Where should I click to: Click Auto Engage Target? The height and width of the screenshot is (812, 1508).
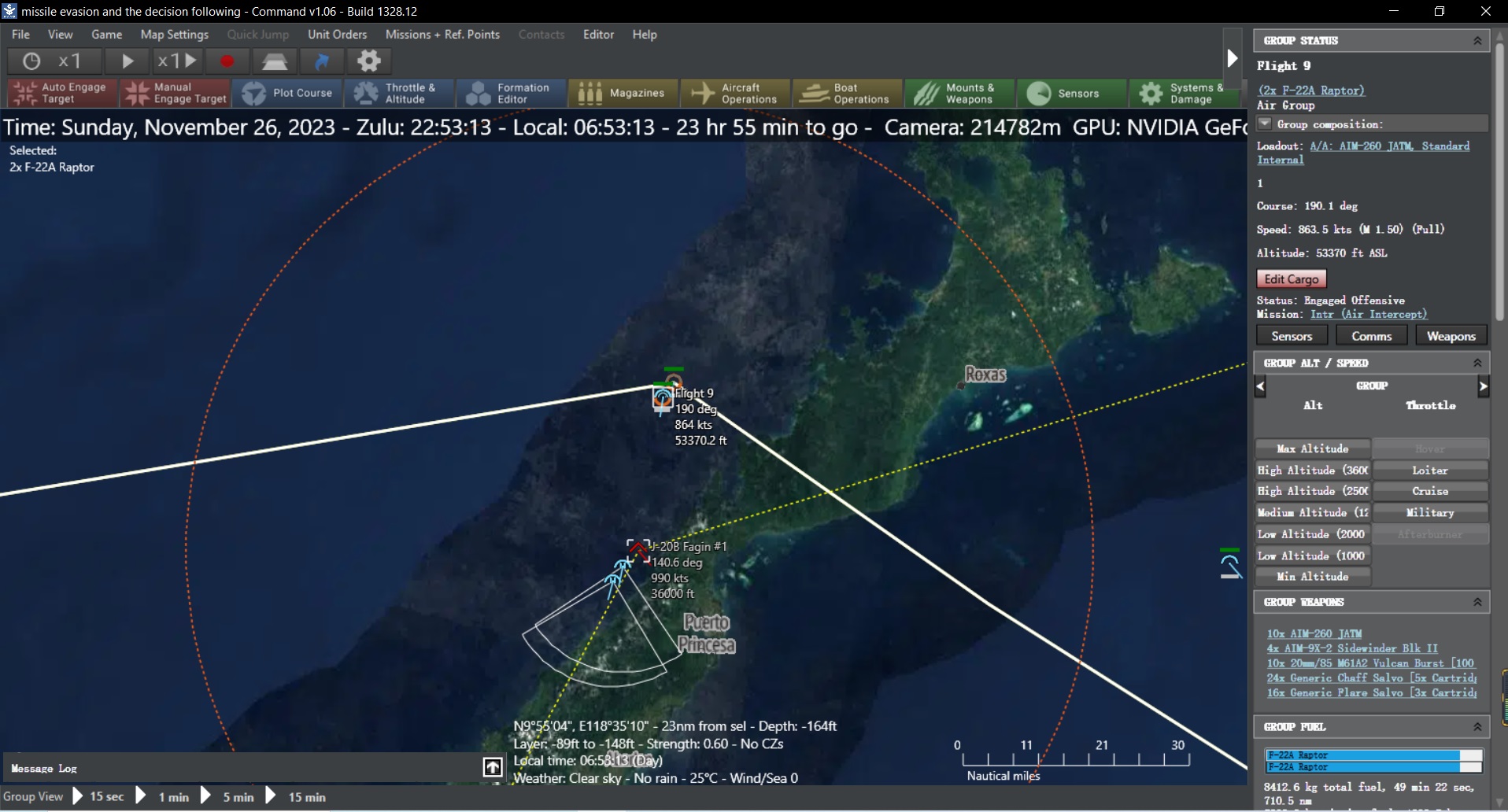click(62, 93)
